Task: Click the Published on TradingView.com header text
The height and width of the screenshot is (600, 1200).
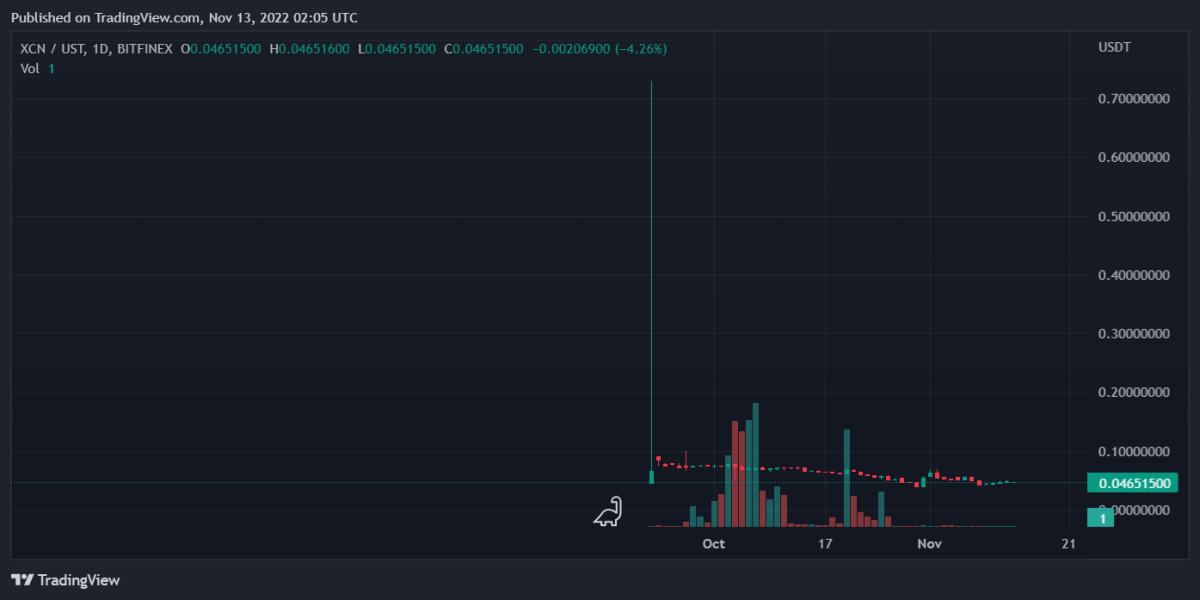Action: 184,17
